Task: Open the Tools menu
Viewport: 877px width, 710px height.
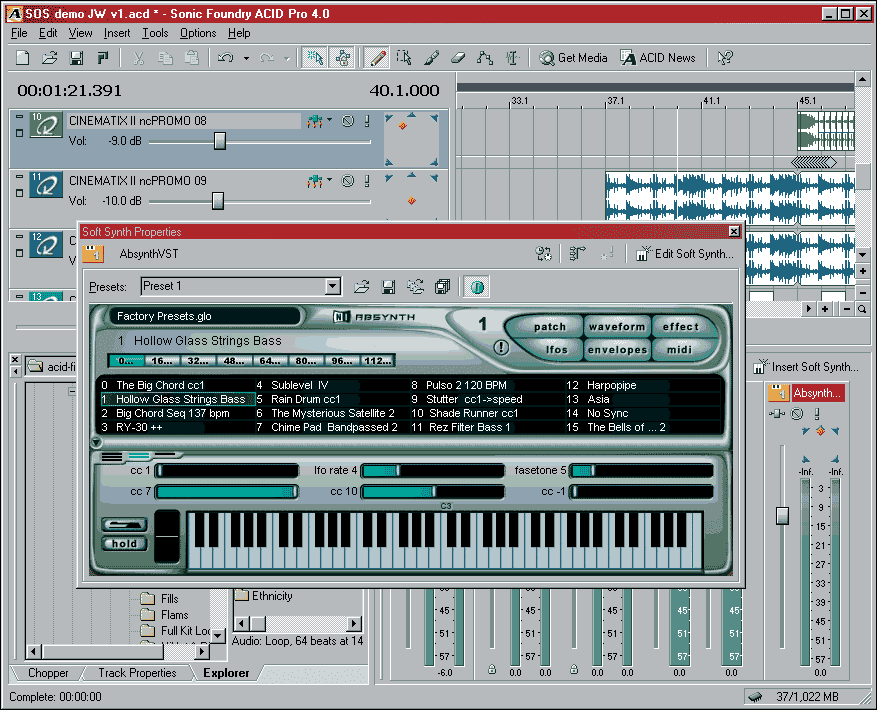Action: [x=155, y=33]
